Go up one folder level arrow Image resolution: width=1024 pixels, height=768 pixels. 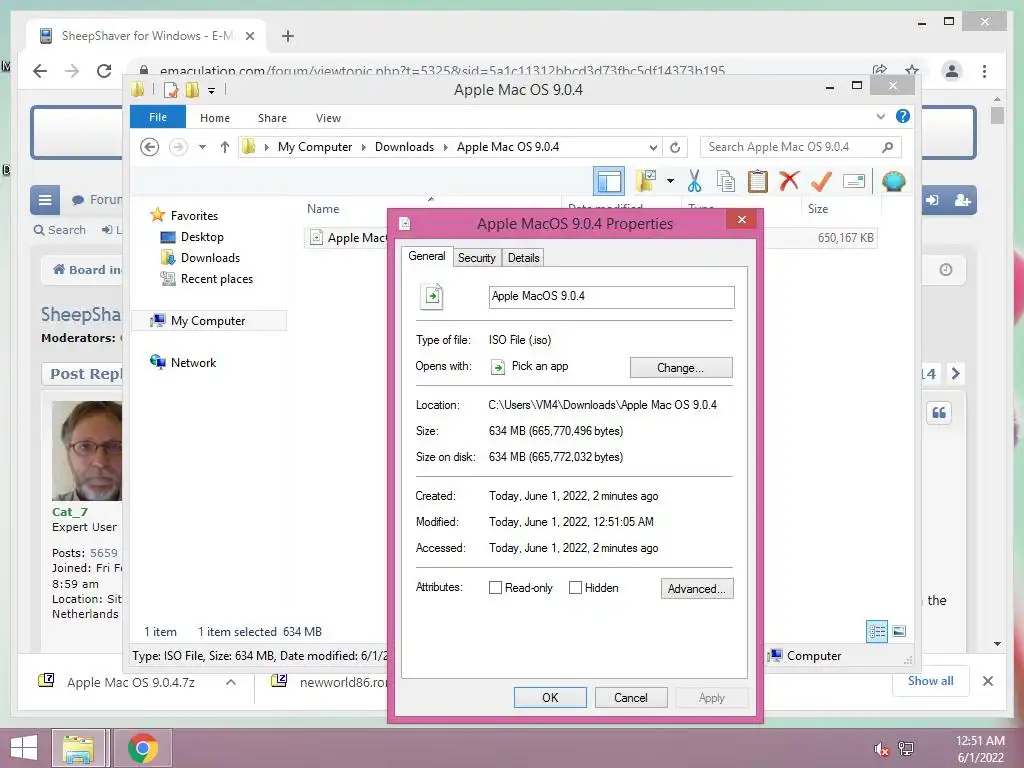tap(225, 147)
